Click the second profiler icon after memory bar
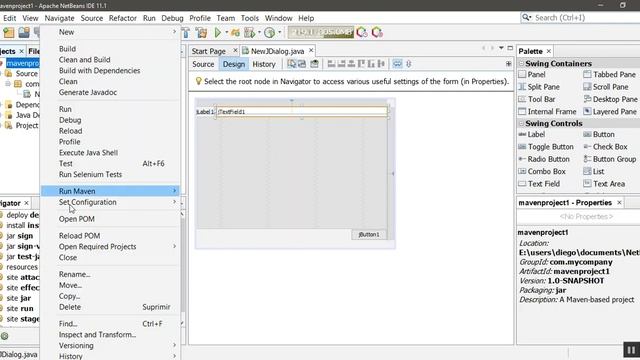Image resolution: width=640 pixels, height=360 pixels. (x=377, y=32)
